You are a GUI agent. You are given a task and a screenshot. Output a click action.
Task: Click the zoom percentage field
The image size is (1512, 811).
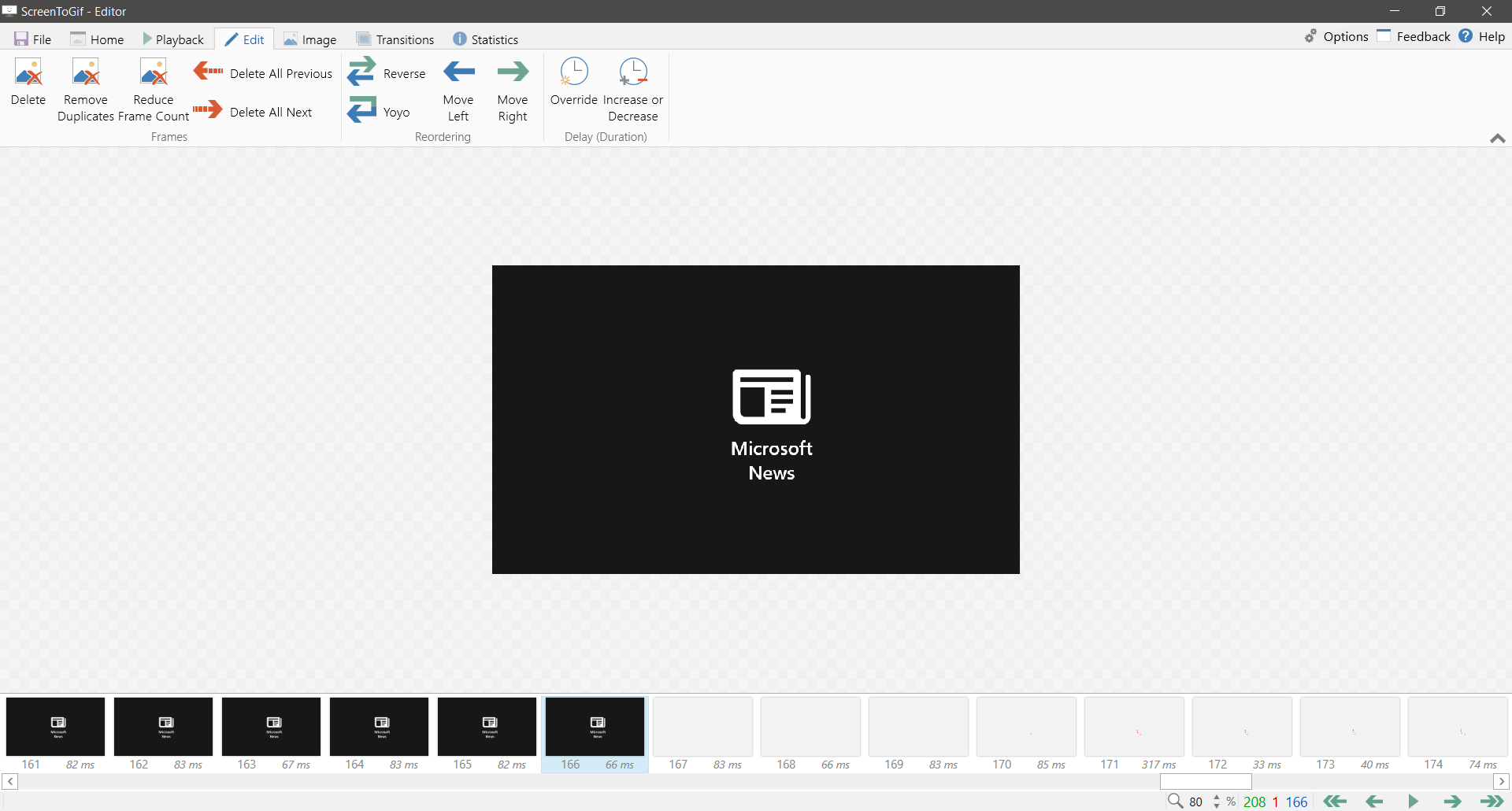pos(1196,802)
